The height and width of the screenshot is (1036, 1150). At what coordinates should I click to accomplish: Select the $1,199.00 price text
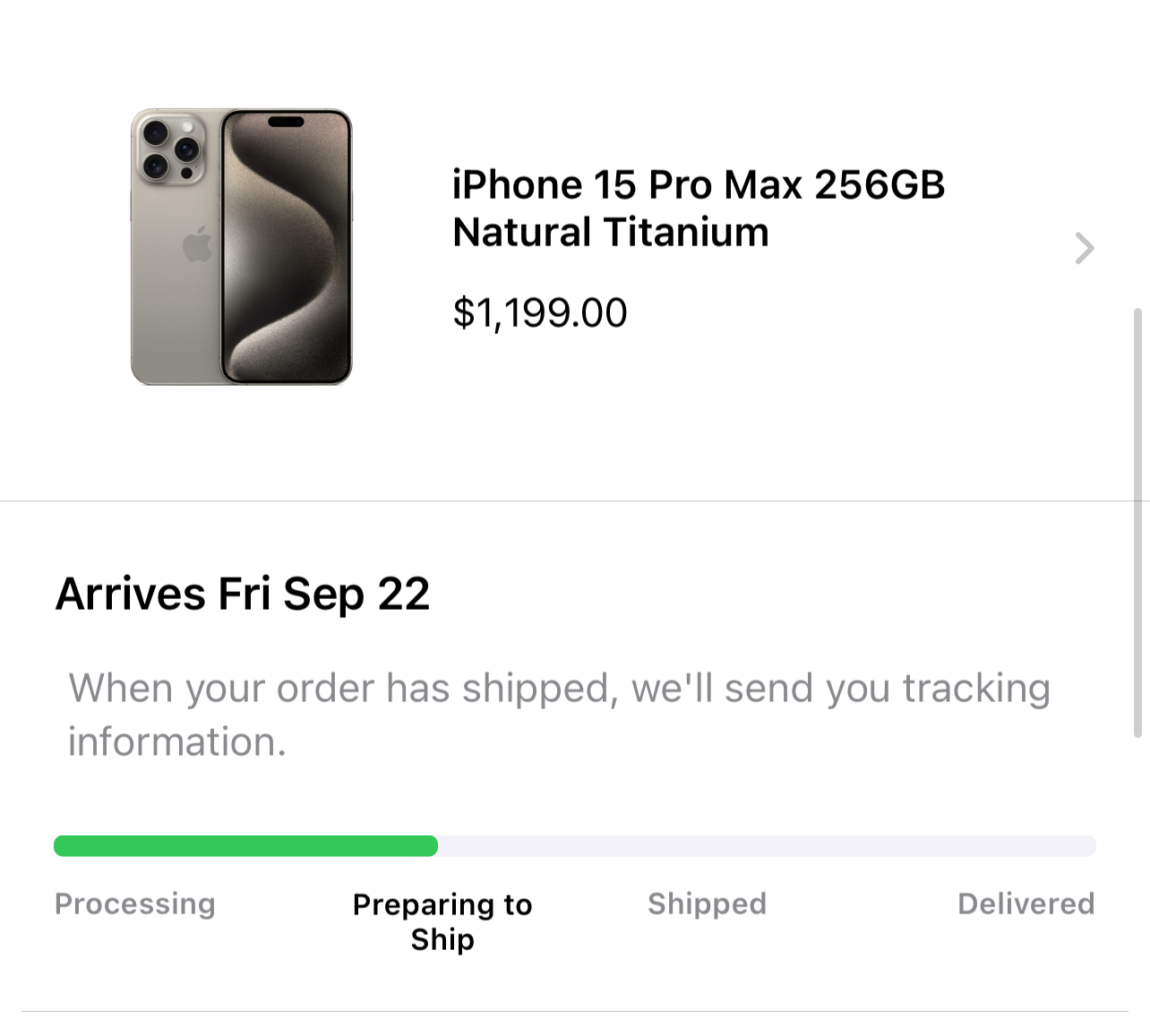point(540,313)
